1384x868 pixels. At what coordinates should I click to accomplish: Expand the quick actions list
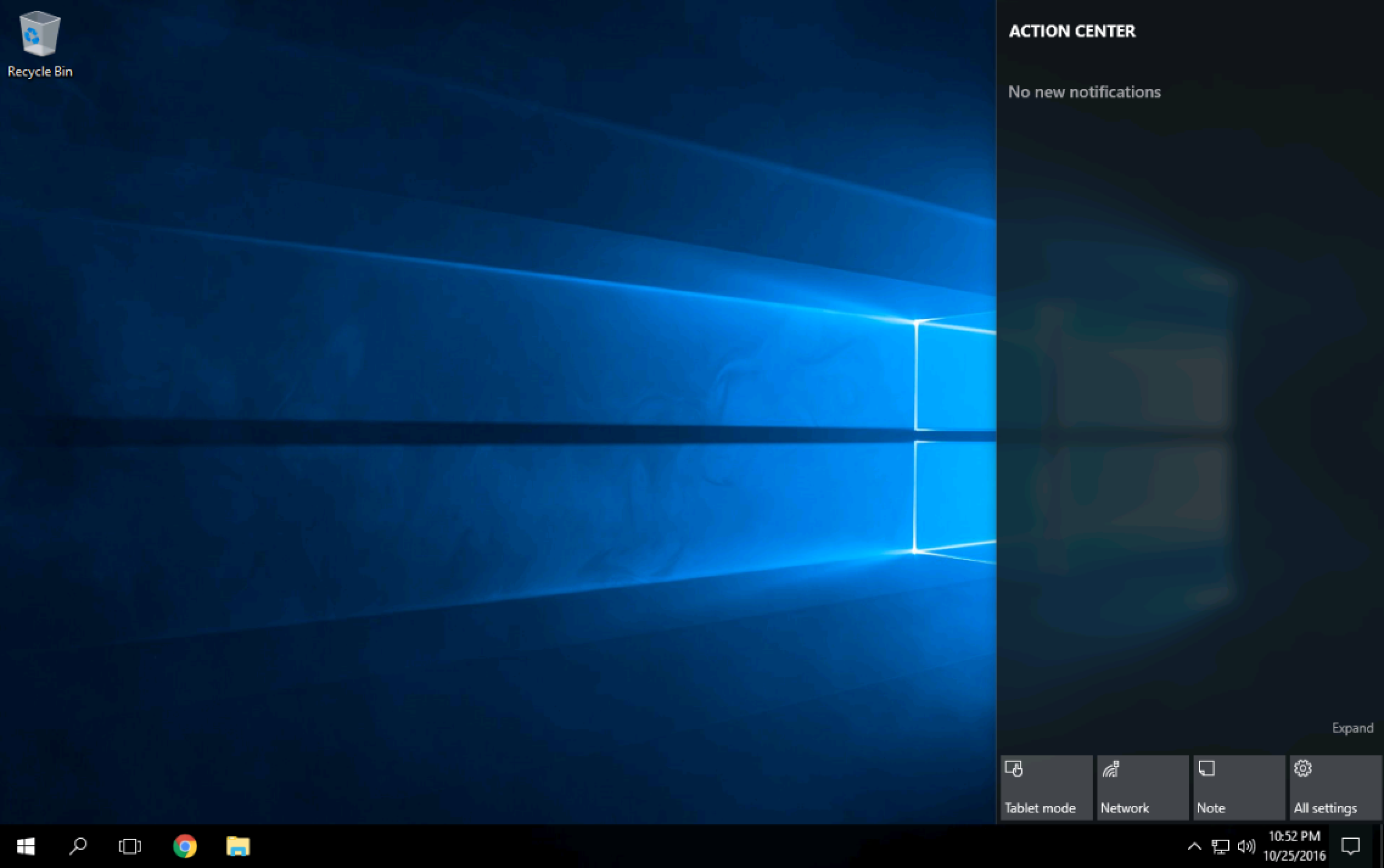[1352, 728]
